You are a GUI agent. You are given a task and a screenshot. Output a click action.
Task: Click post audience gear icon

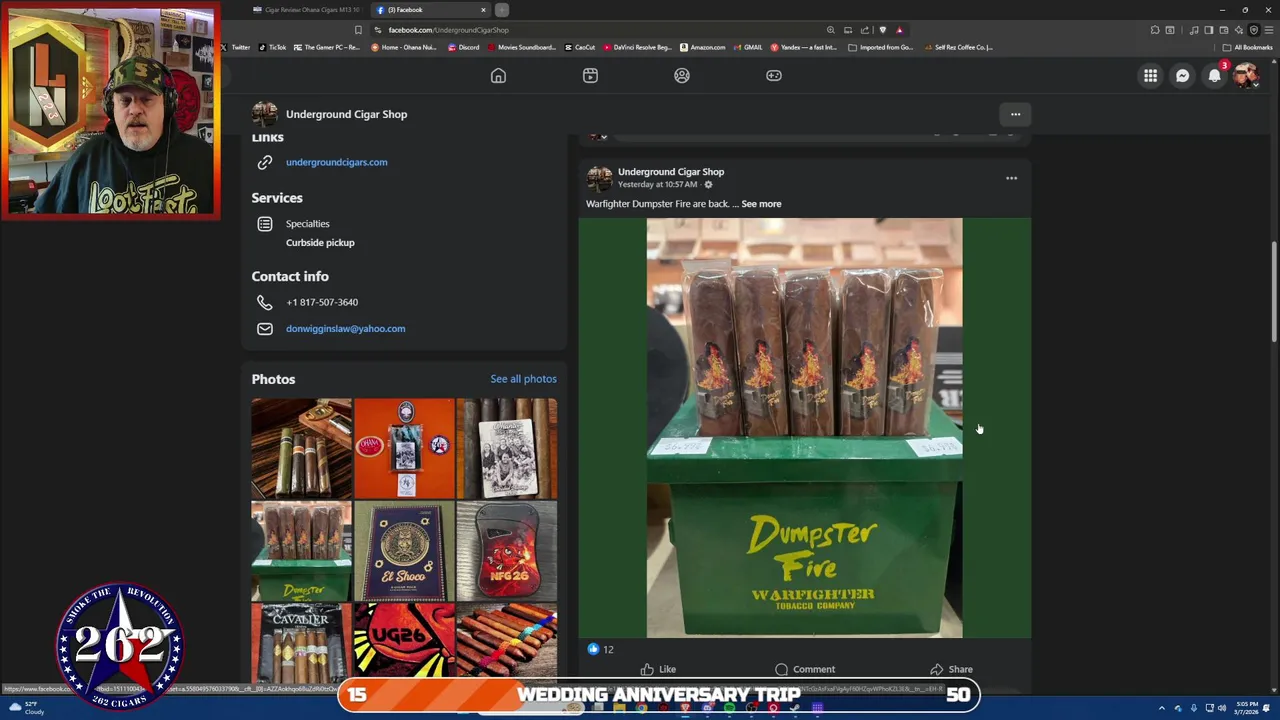[x=708, y=185]
